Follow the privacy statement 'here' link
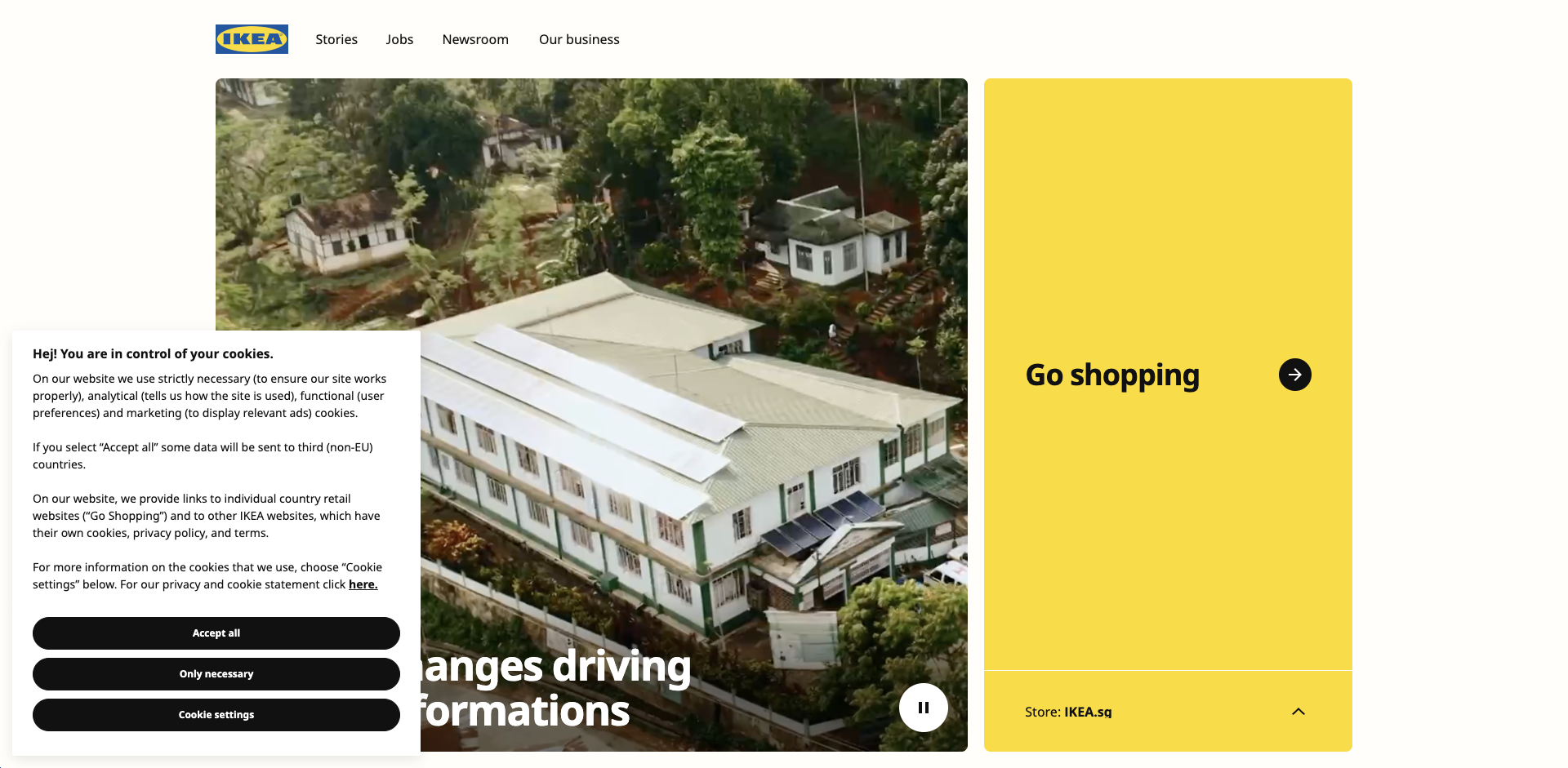1568x768 pixels. click(363, 584)
